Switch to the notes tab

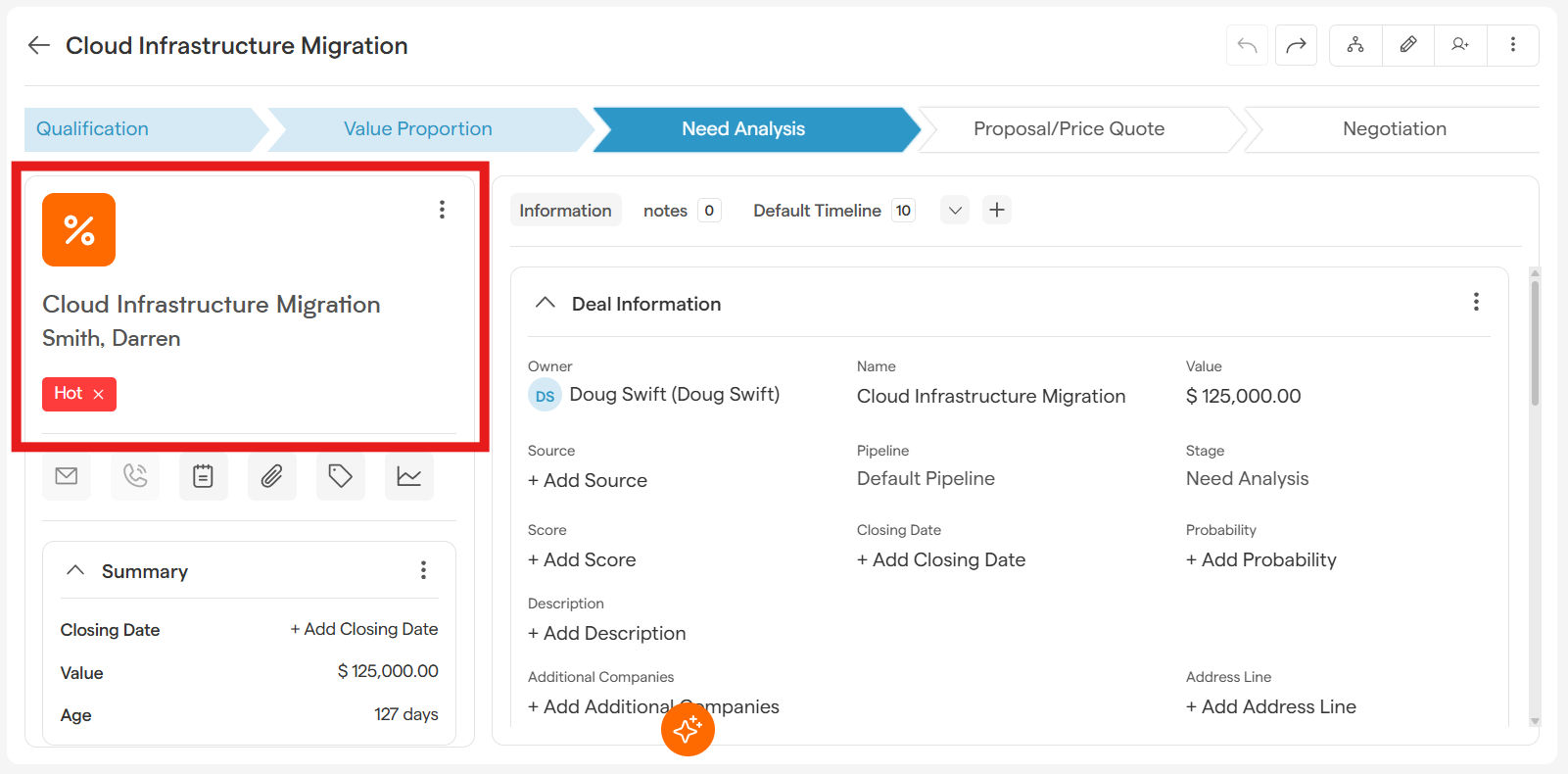(666, 211)
